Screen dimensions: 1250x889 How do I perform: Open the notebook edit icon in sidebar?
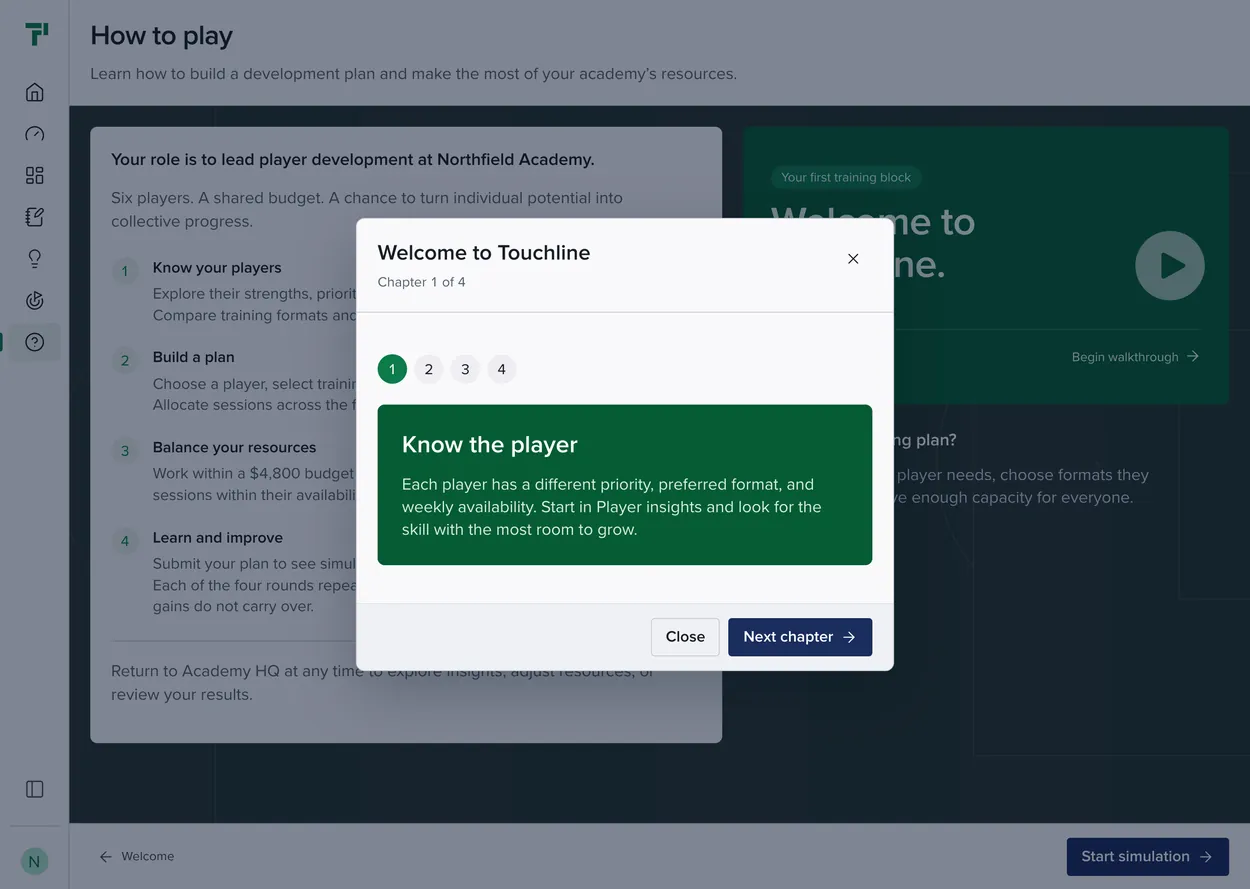[x=35, y=217]
